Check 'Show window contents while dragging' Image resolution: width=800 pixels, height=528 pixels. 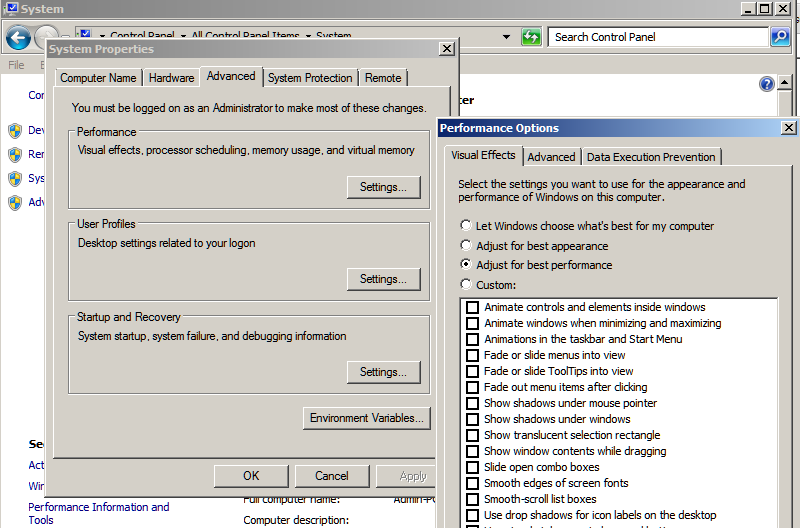(472, 451)
